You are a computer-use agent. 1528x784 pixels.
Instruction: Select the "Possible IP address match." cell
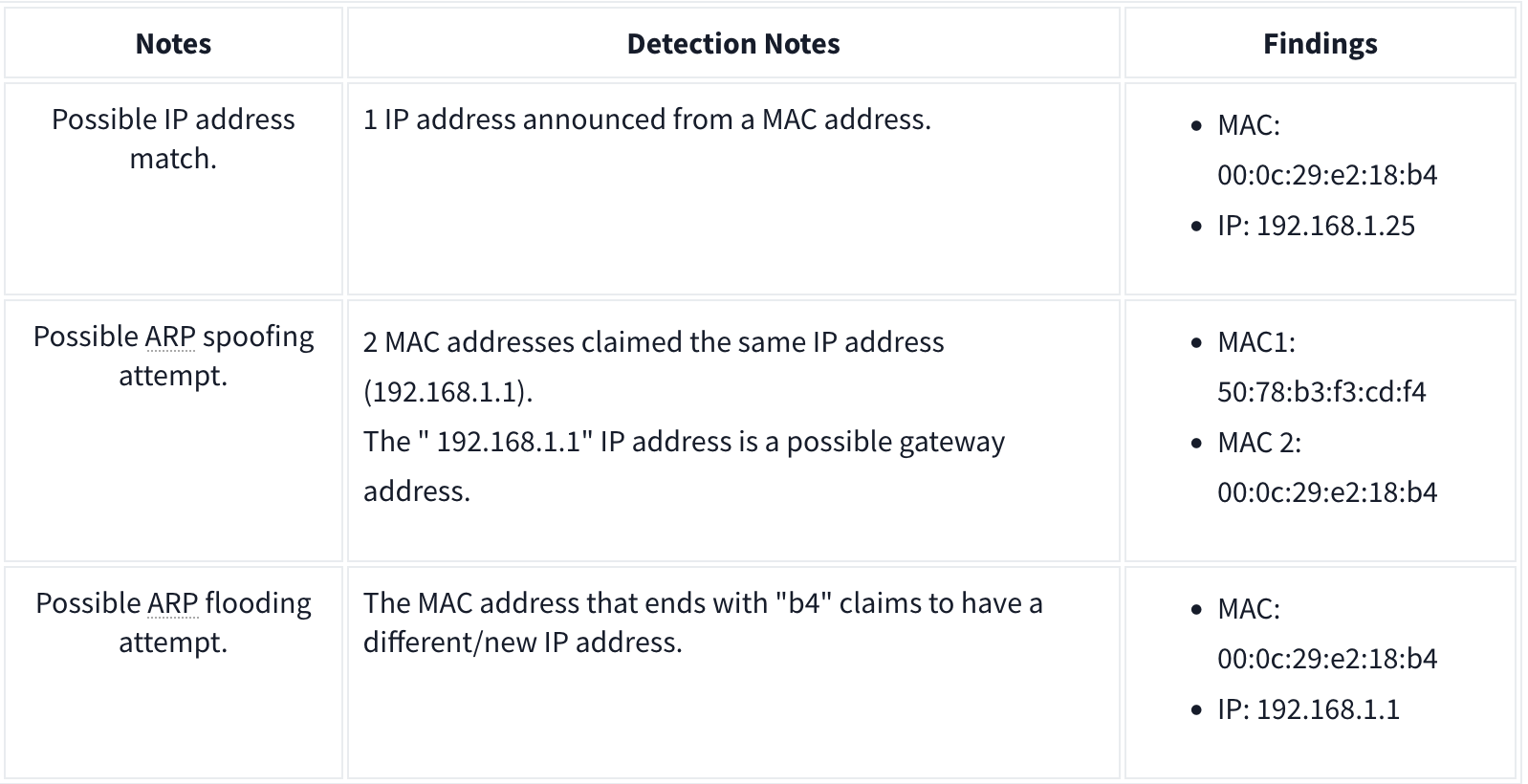click(x=173, y=139)
